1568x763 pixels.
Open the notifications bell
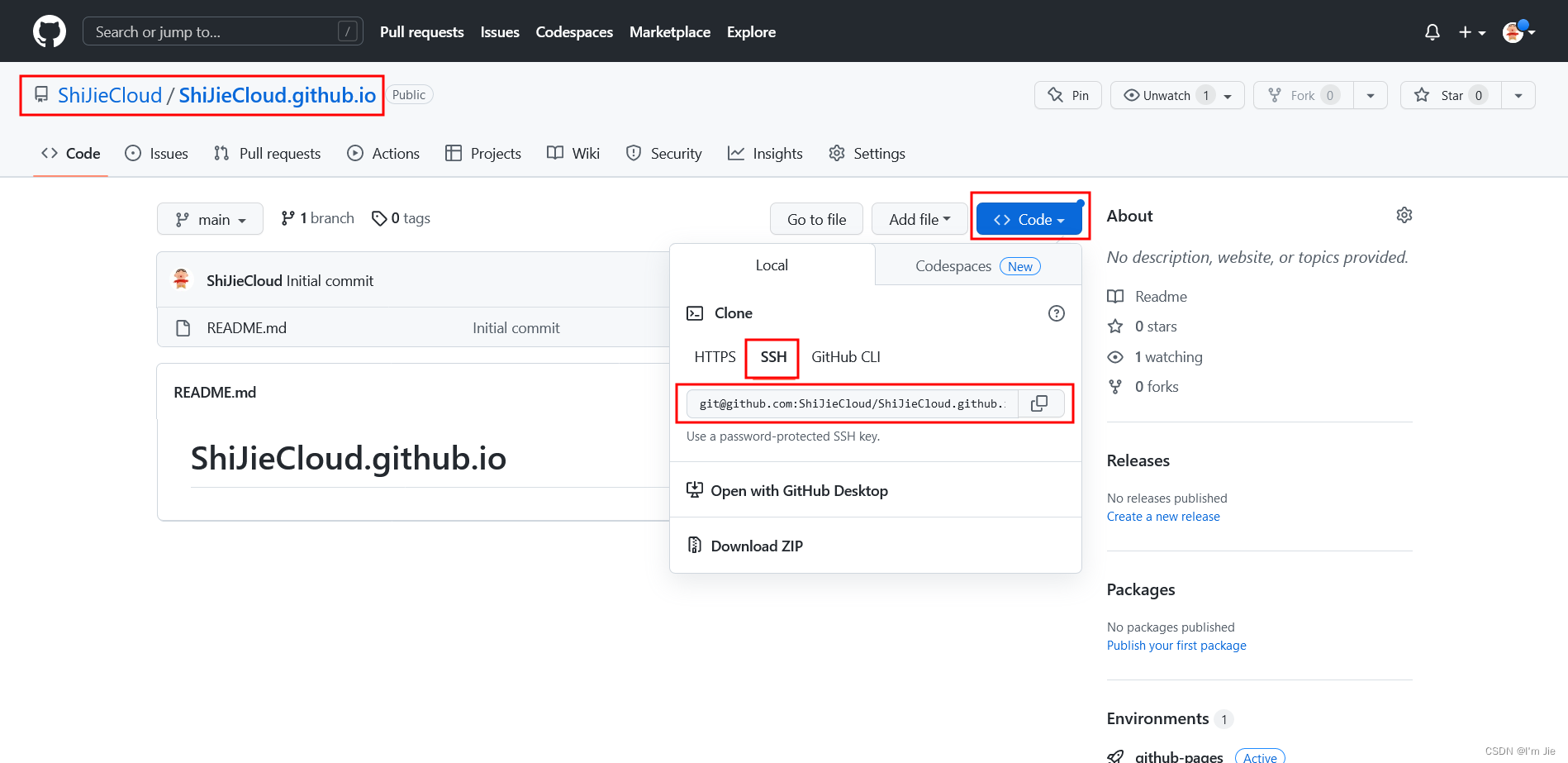[x=1433, y=32]
